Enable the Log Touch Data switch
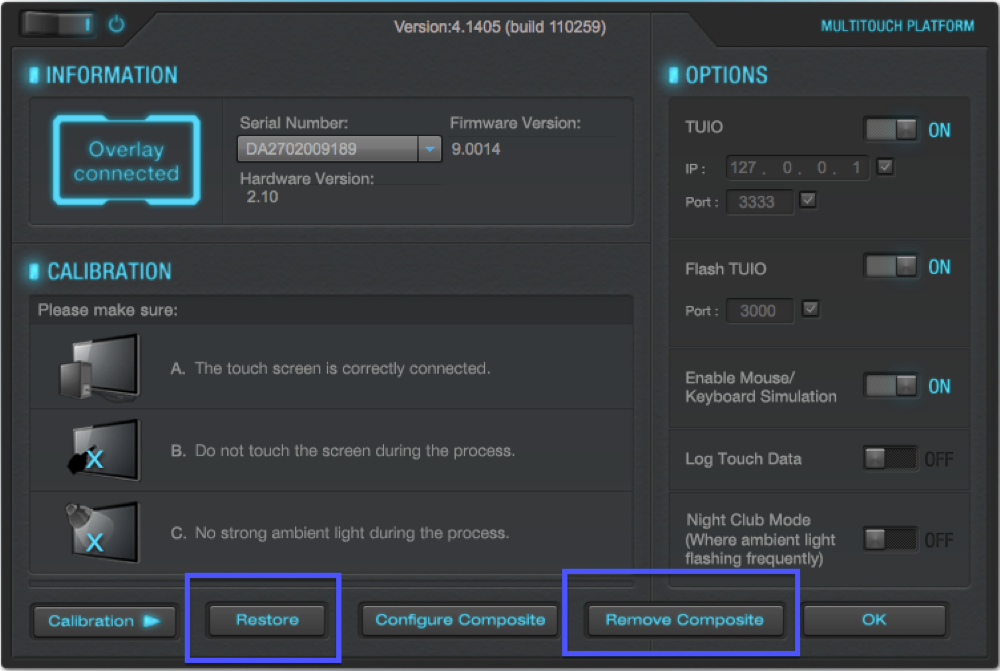The image size is (1000, 671). click(x=890, y=459)
